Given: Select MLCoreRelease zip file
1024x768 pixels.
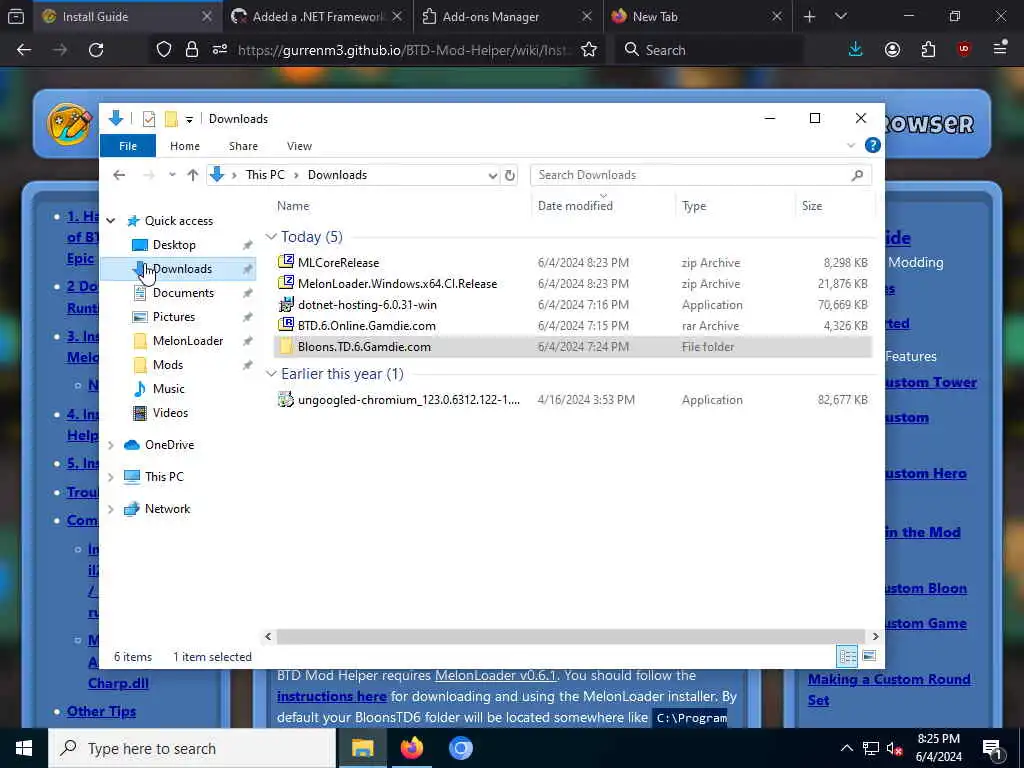Looking at the screenshot, I should point(338,263).
